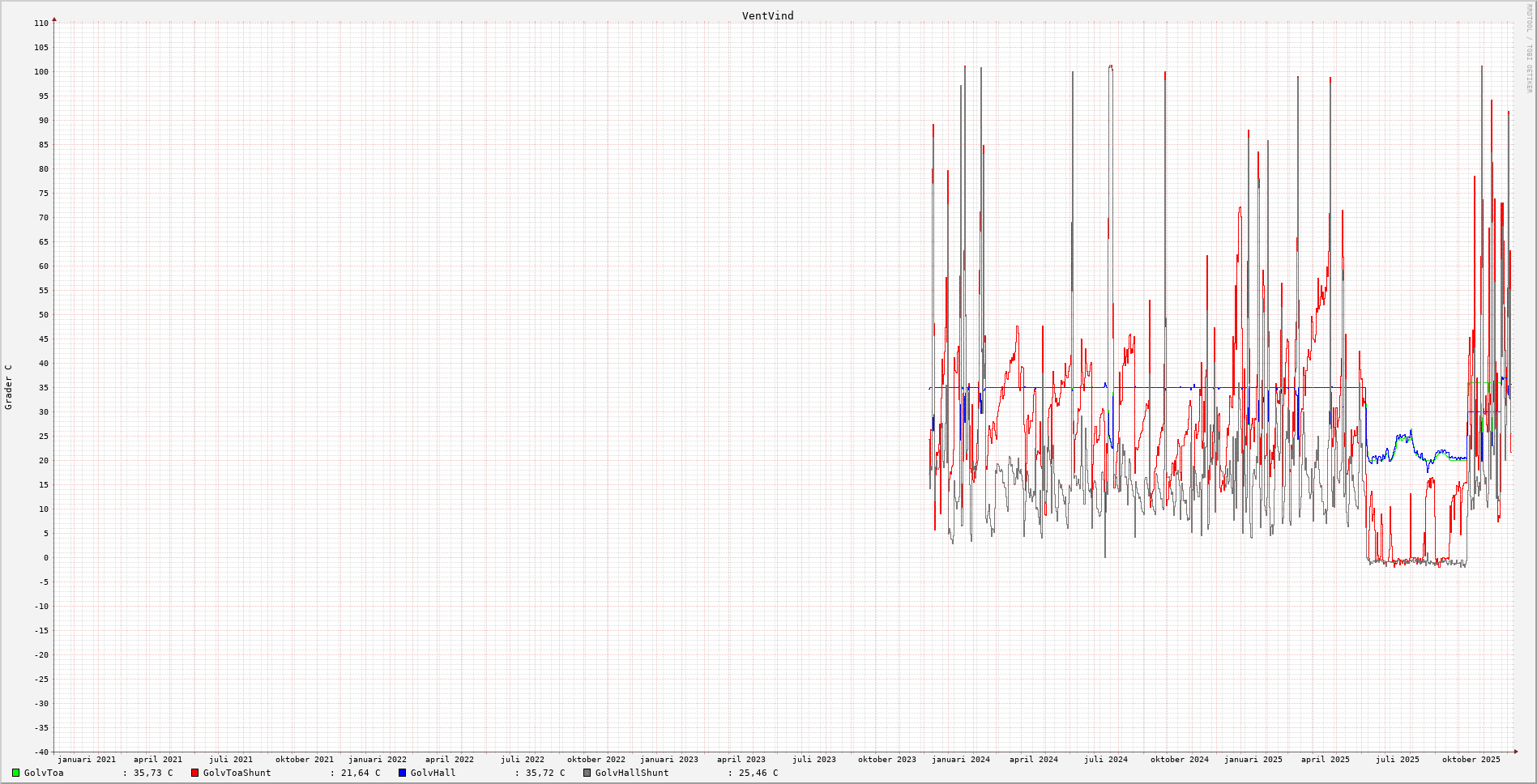Click the GolvToa legend label
1537x784 pixels.
44,773
